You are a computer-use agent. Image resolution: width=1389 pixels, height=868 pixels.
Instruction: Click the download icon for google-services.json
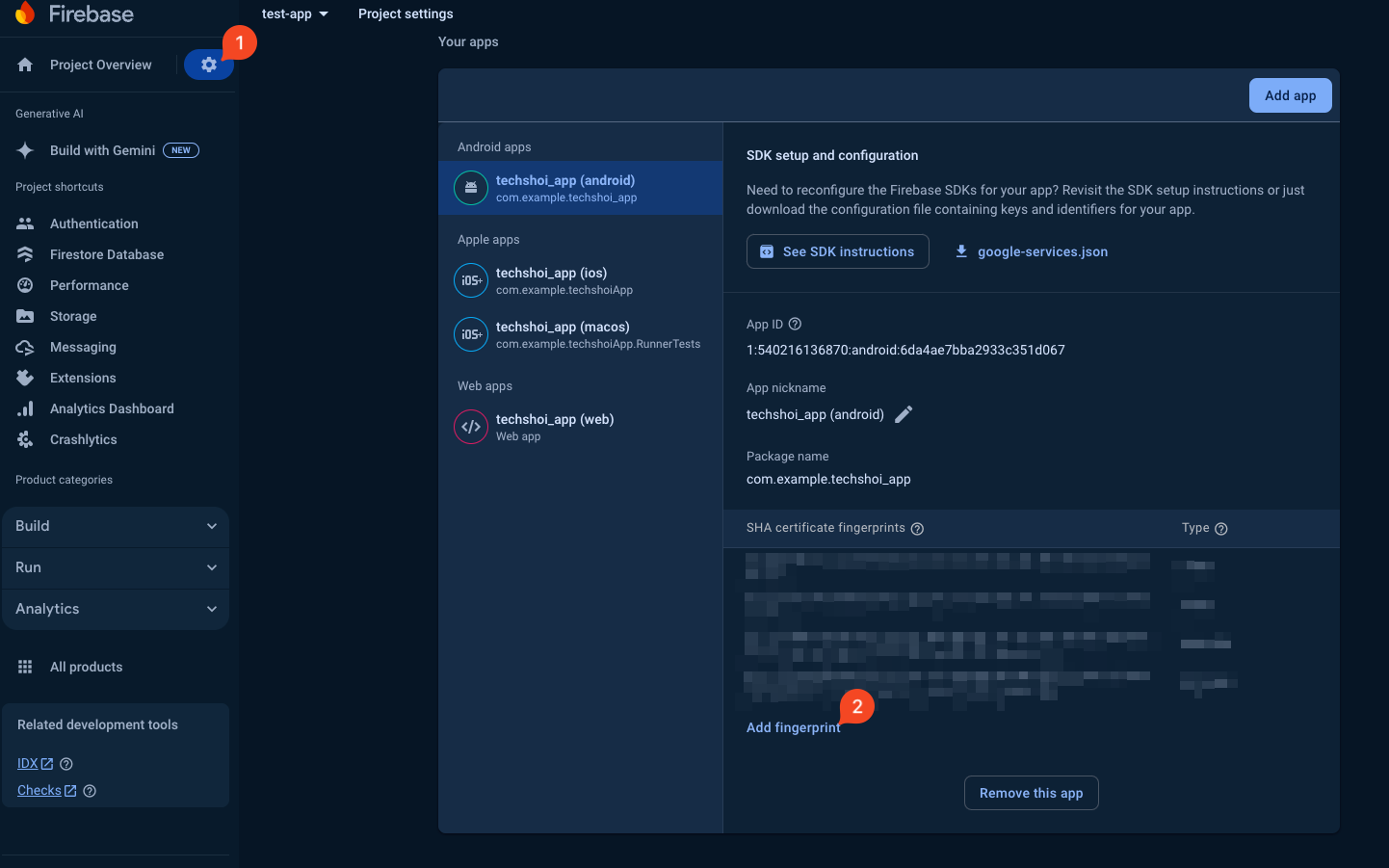[x=961, y=251]
